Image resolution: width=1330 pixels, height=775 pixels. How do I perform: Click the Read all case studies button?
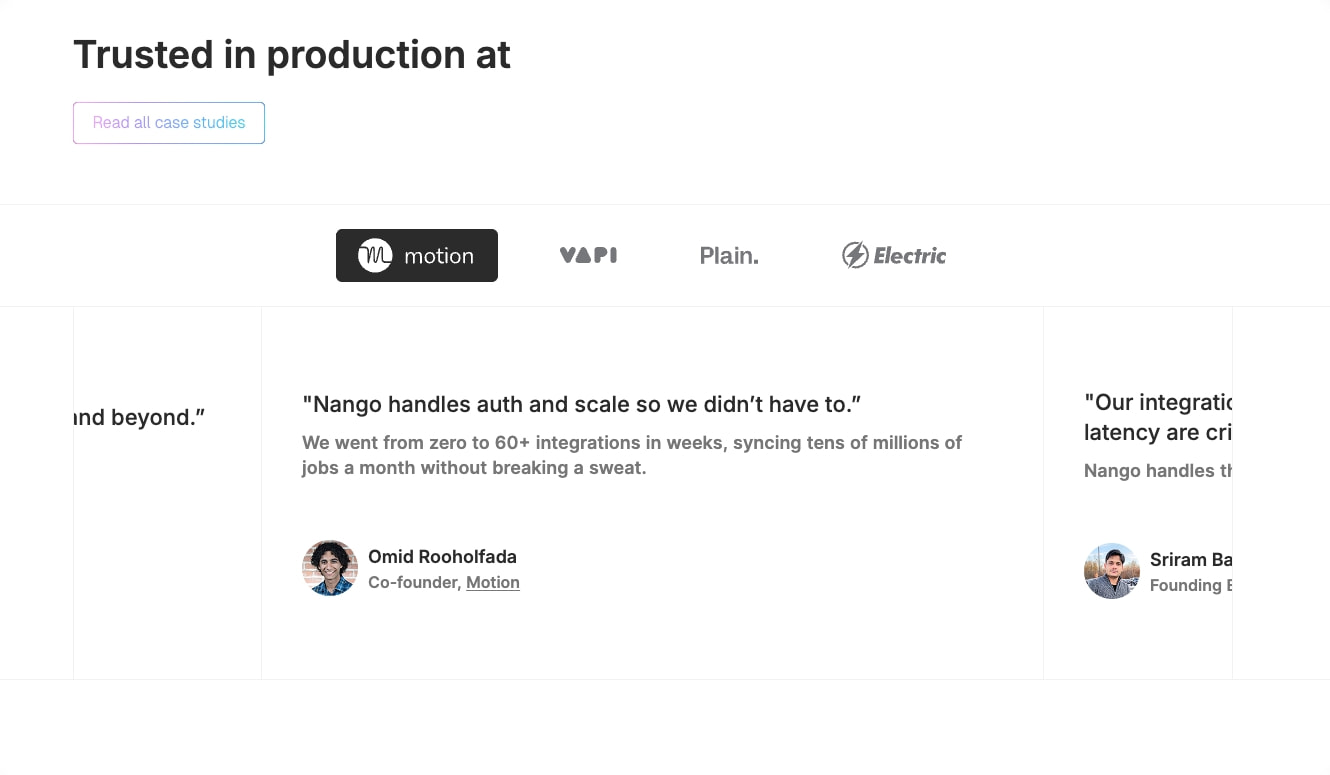coord(169,123)
